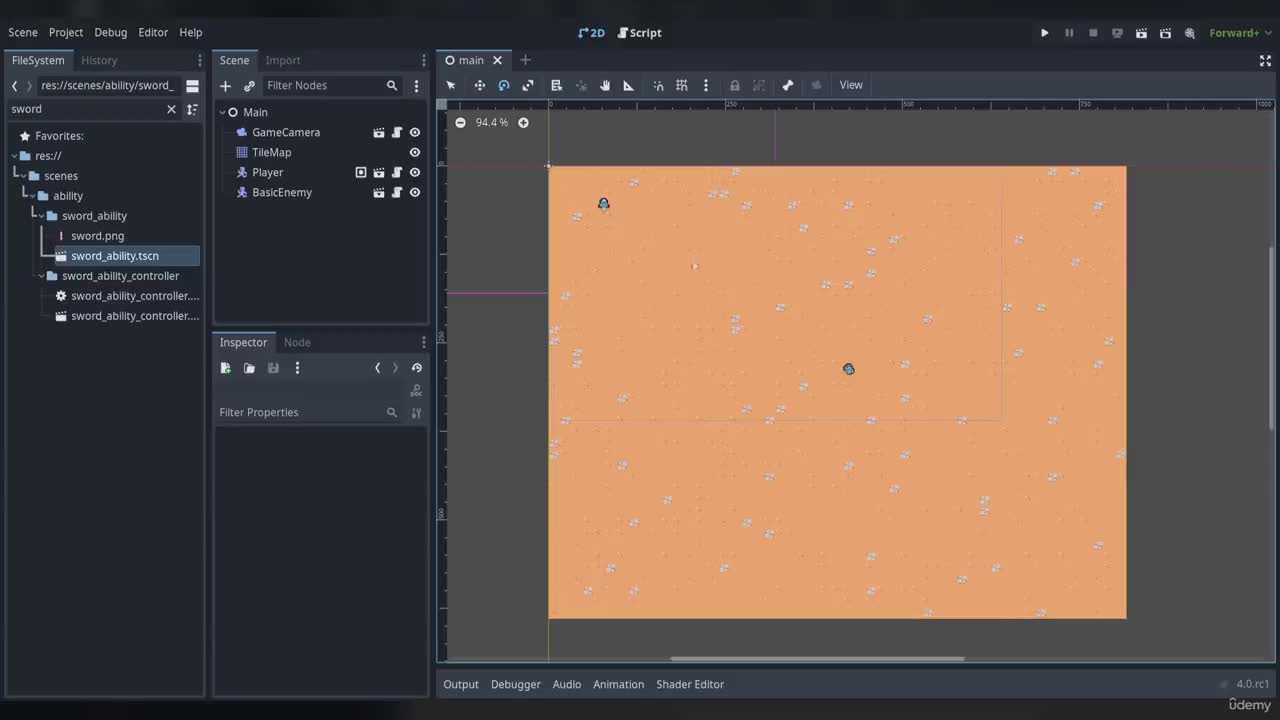Run the current scene clapper icon
Viewport: 1280px width, 720px height.
pos(1141,33)
